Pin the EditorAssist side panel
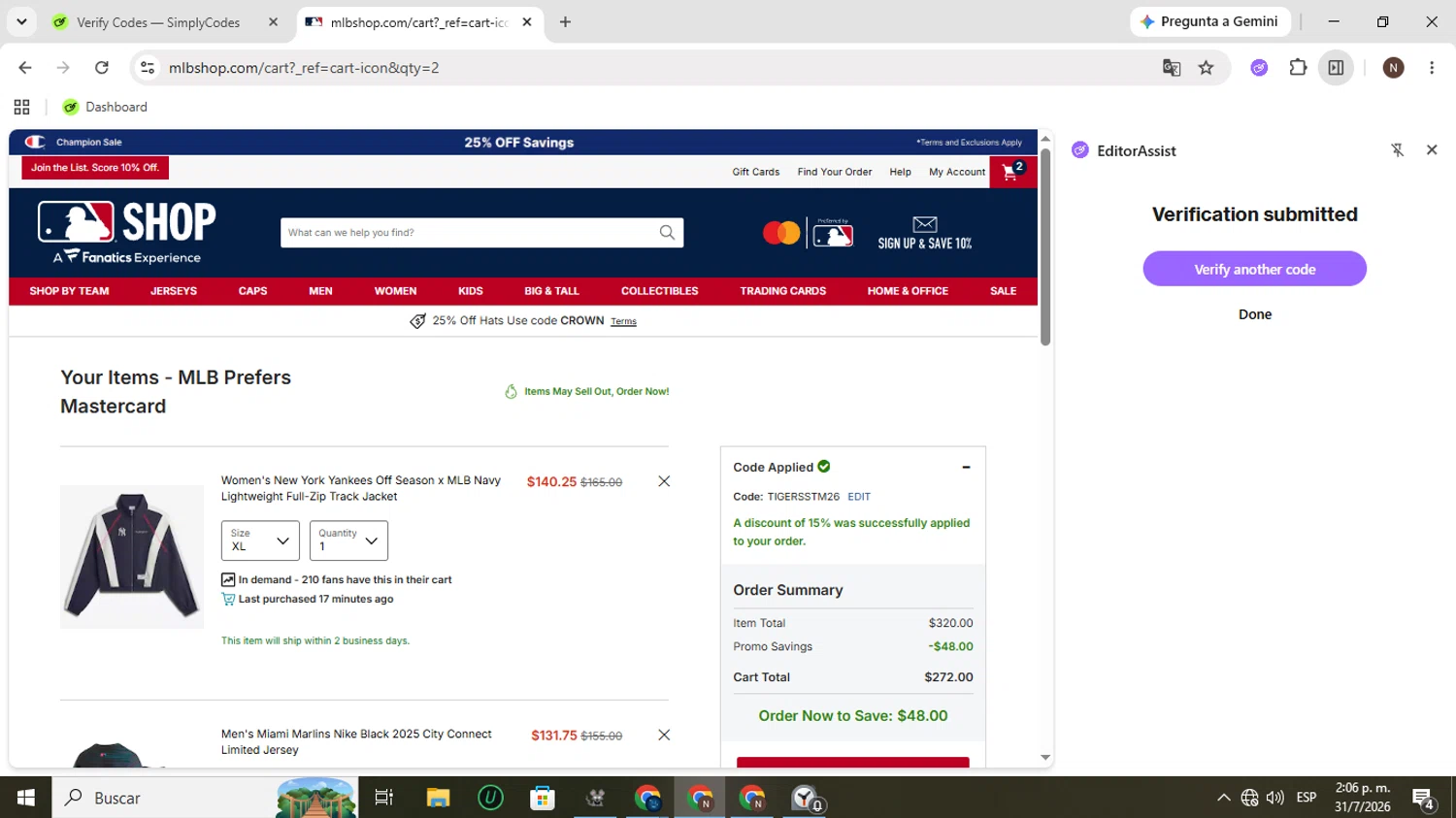Screen dimensions: 1456x818 click(1397, 150)
